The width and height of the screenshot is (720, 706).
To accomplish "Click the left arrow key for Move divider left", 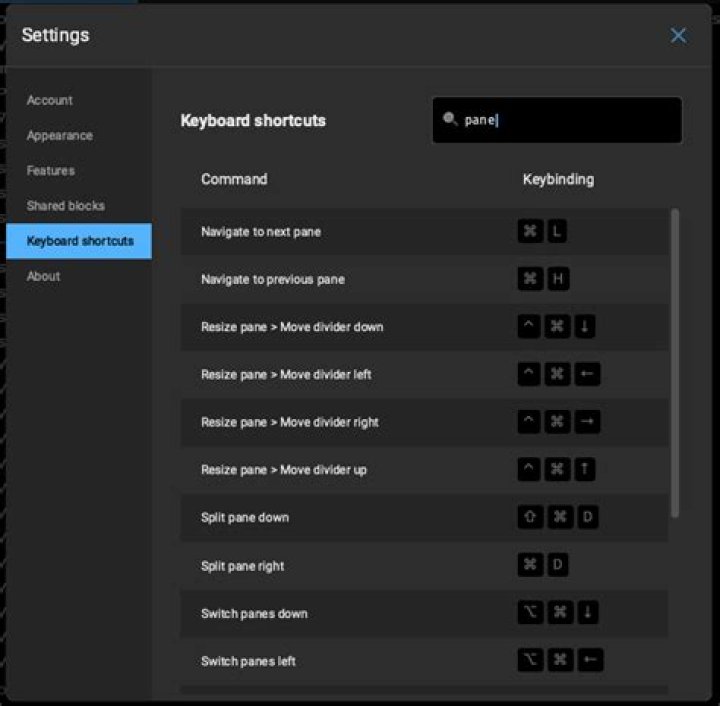I will [587, 374].
